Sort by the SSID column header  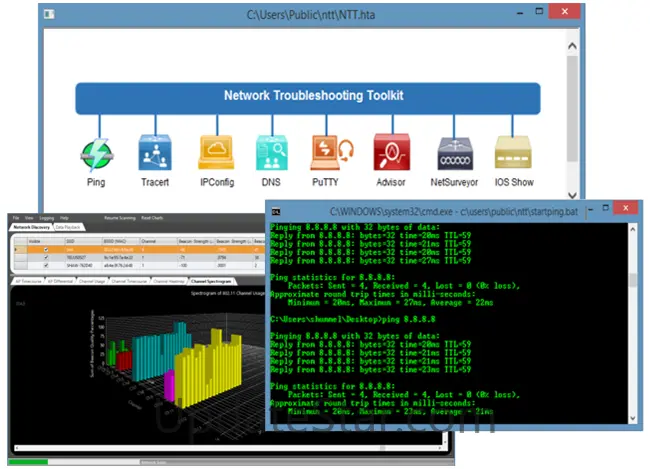coord(83,241)
